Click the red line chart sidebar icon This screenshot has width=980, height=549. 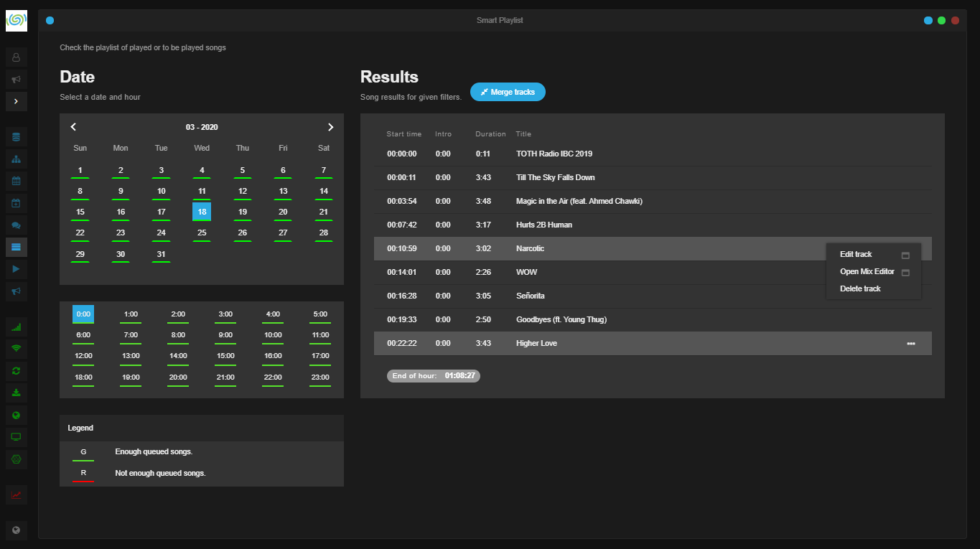pyautogui.click(x=16, y=495)
